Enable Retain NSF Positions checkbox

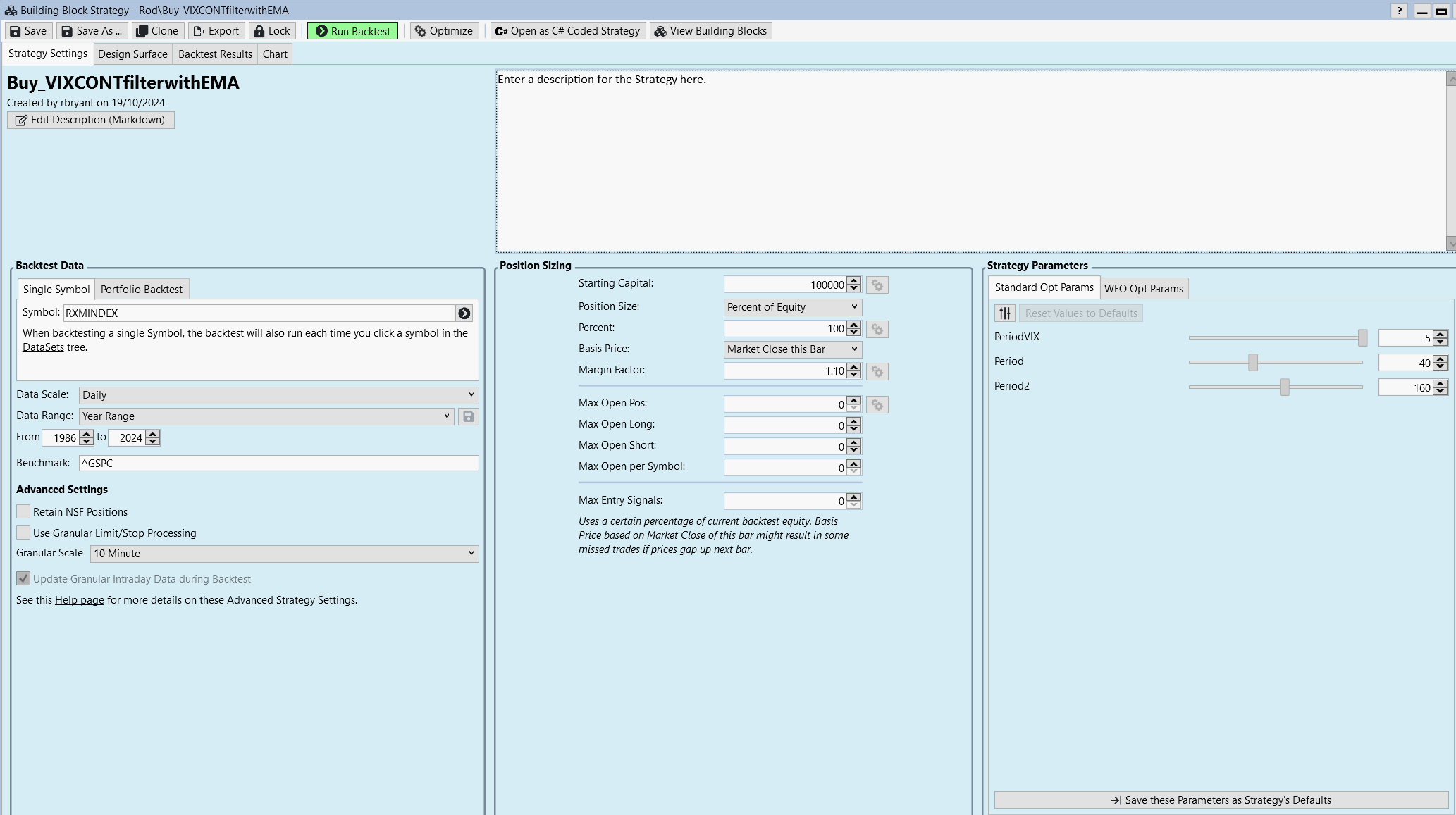pyautogui.click(x=23, y=512)
